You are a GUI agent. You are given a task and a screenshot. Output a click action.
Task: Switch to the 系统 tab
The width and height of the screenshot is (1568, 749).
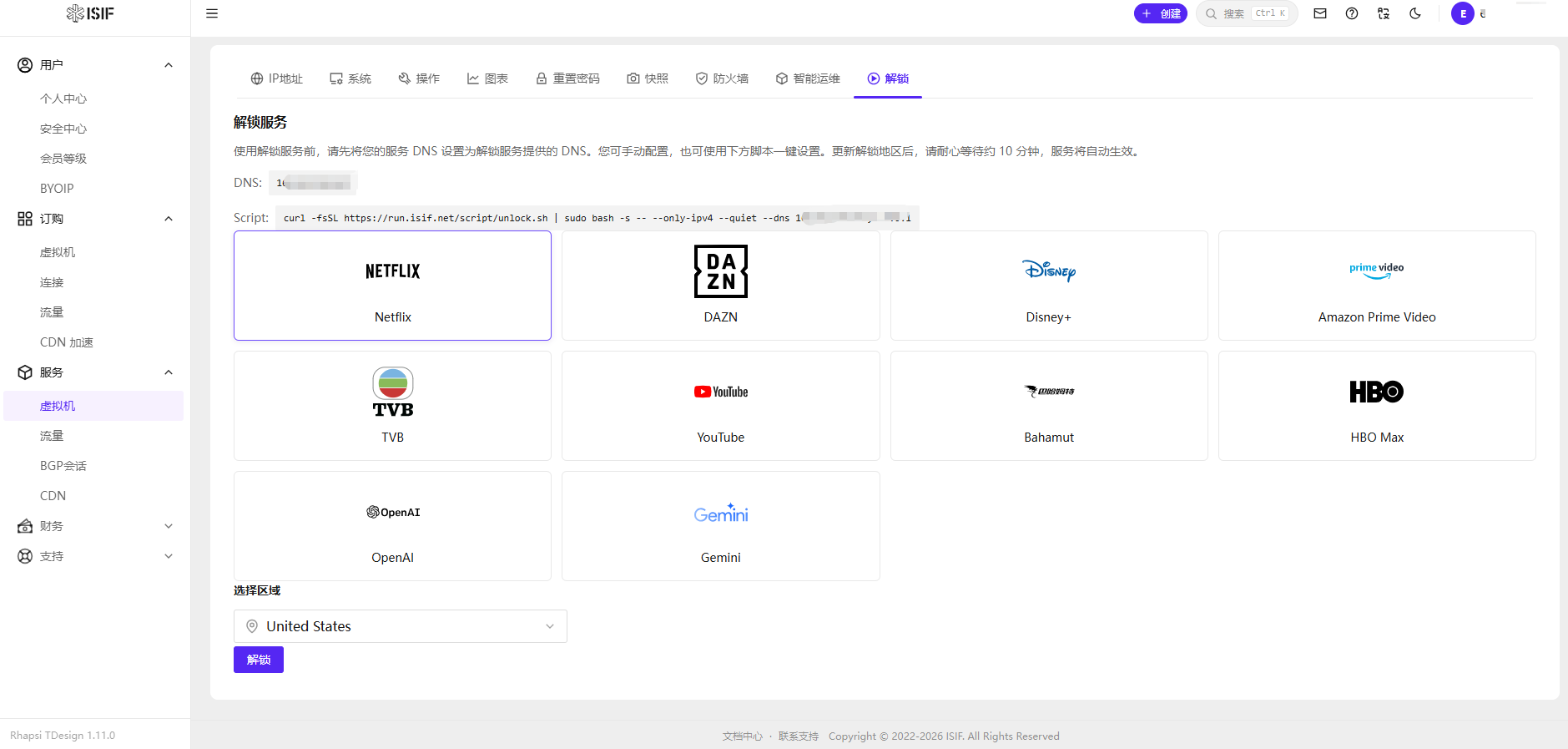350,78
